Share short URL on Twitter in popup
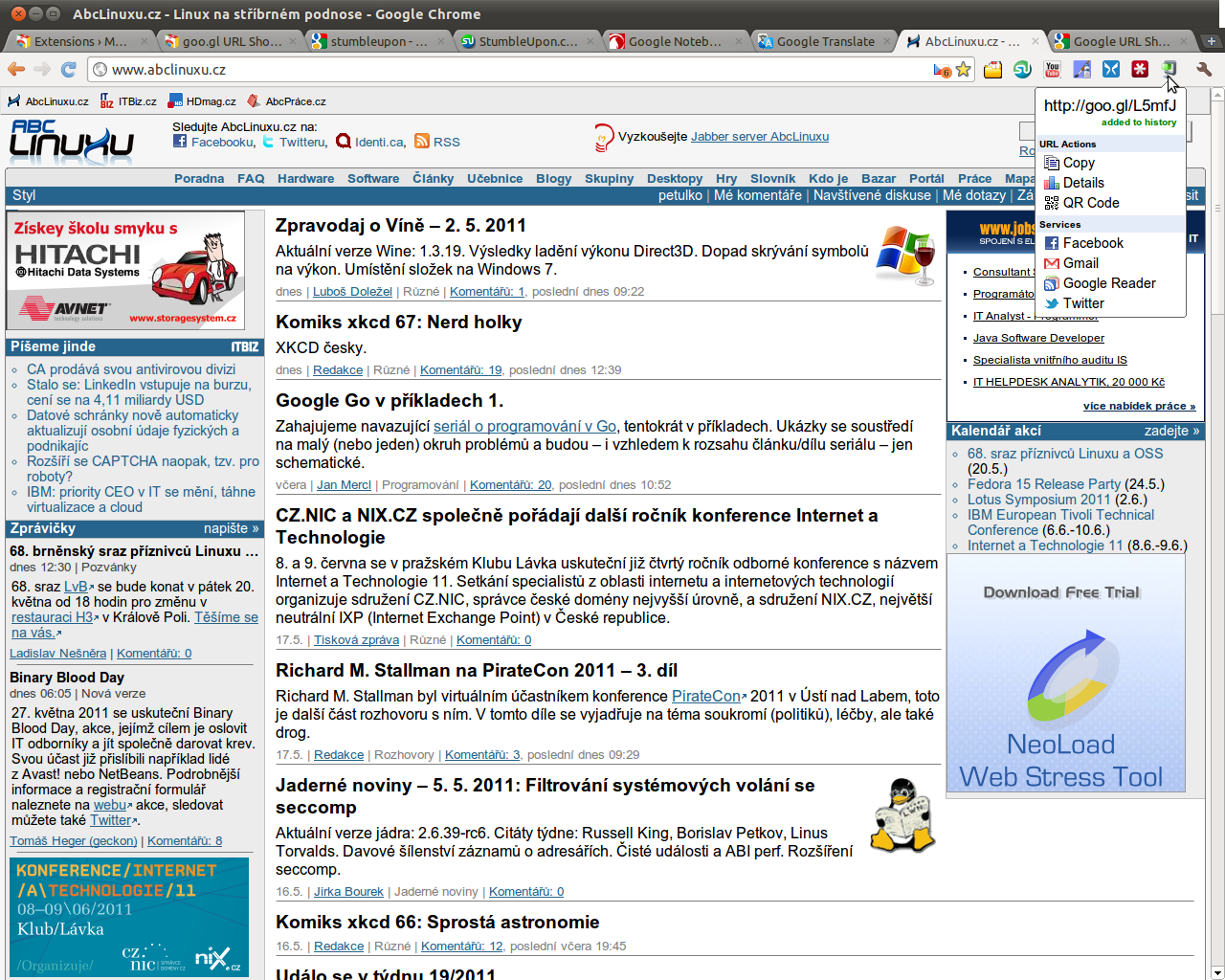1225x980 pixels. pos(1083,303)
